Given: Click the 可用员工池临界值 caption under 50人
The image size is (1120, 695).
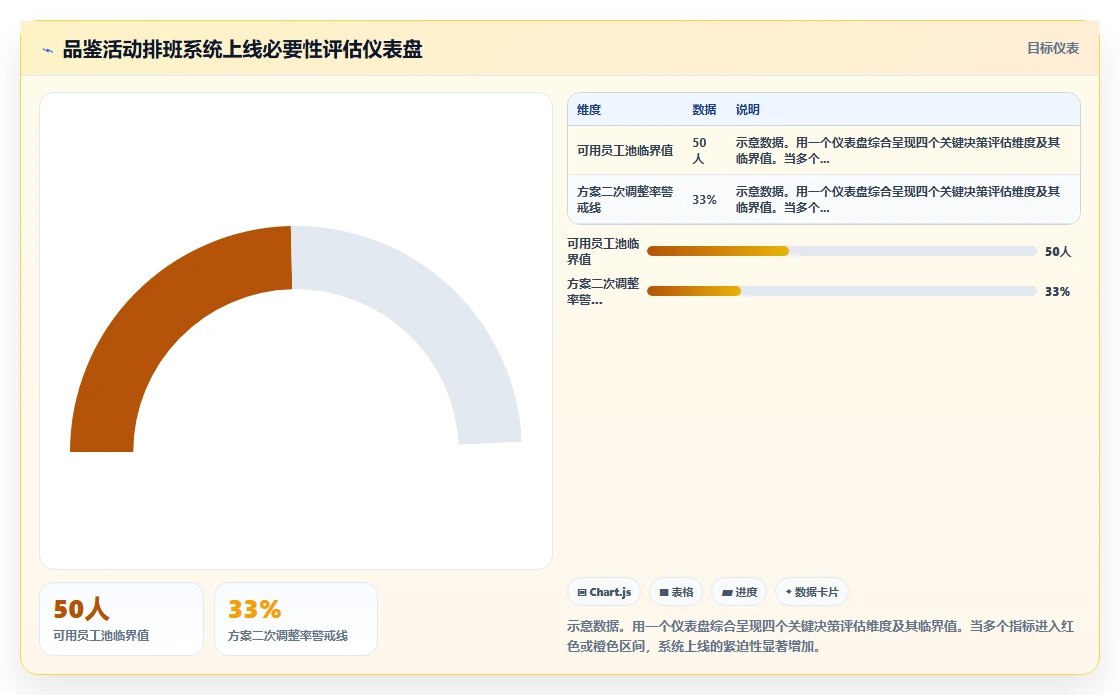Looking at the screenshot, I should point(101,636).
